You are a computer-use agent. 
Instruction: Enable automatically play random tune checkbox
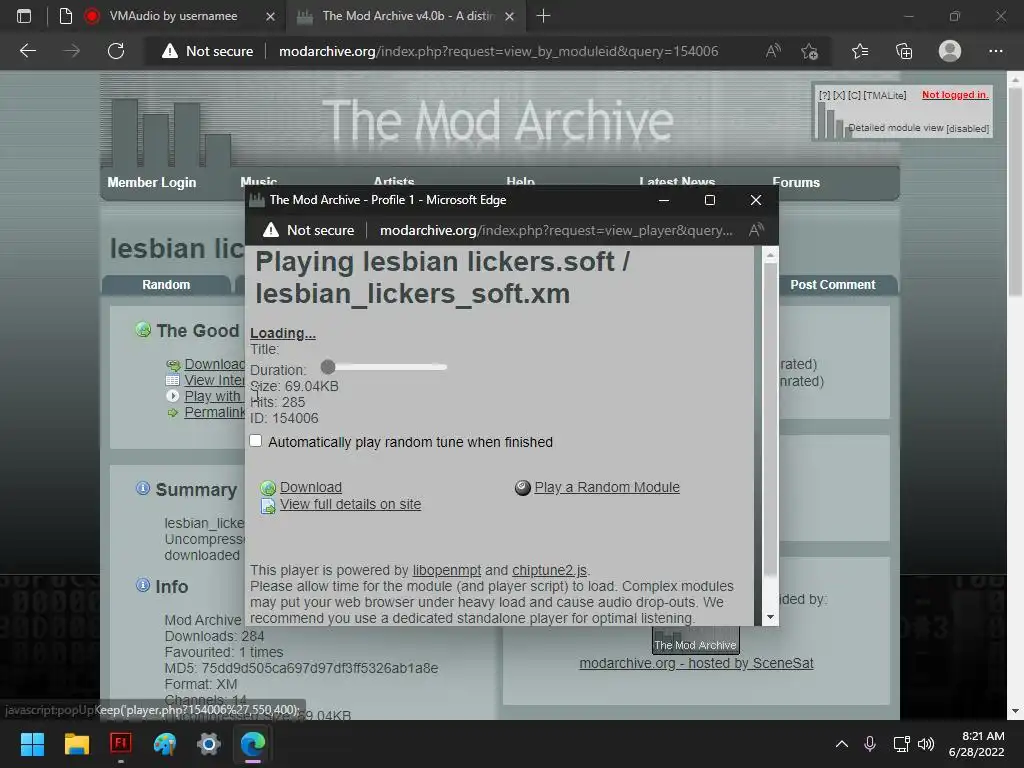click(256, 441)
